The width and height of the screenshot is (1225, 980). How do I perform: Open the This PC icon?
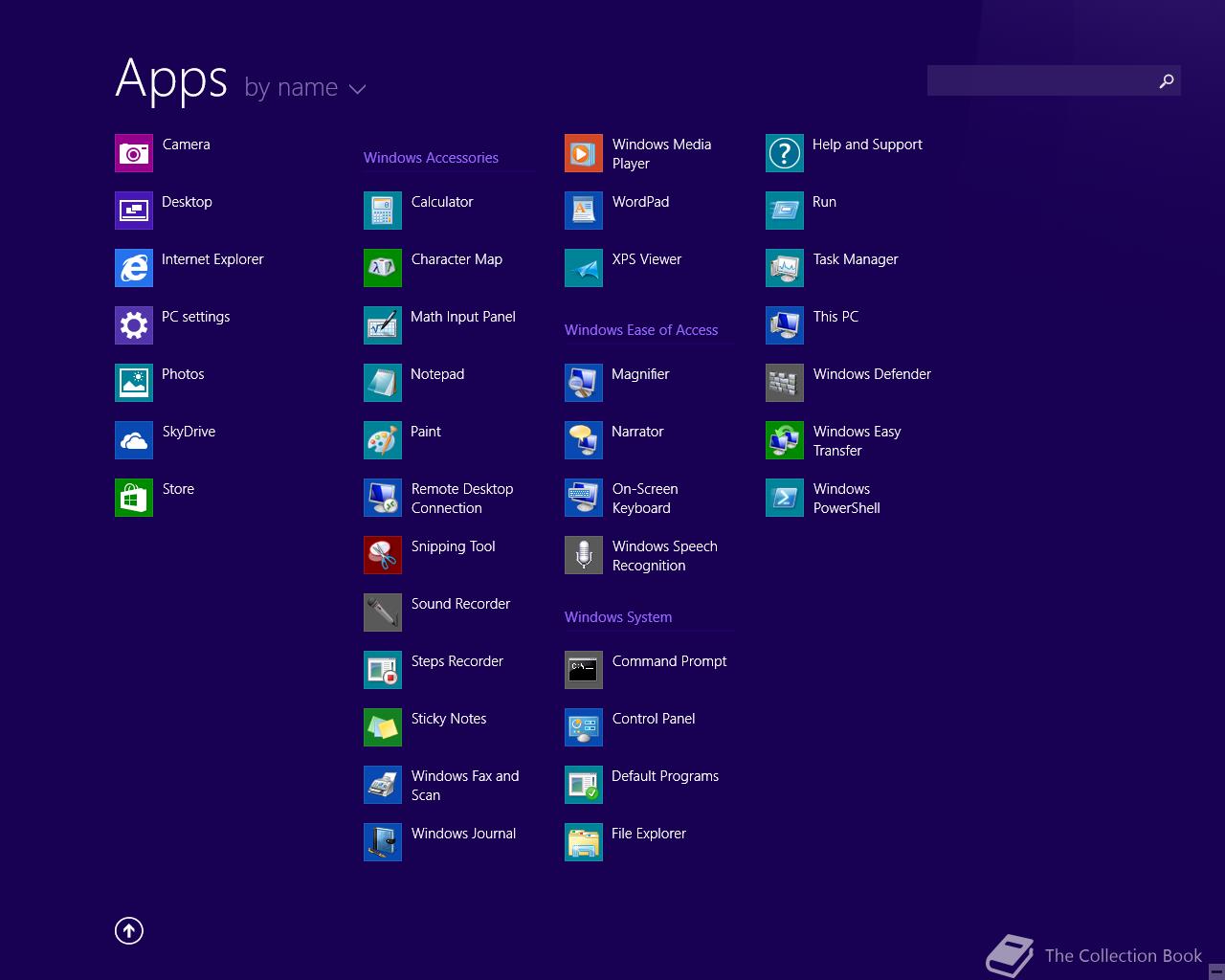[785, 325]
